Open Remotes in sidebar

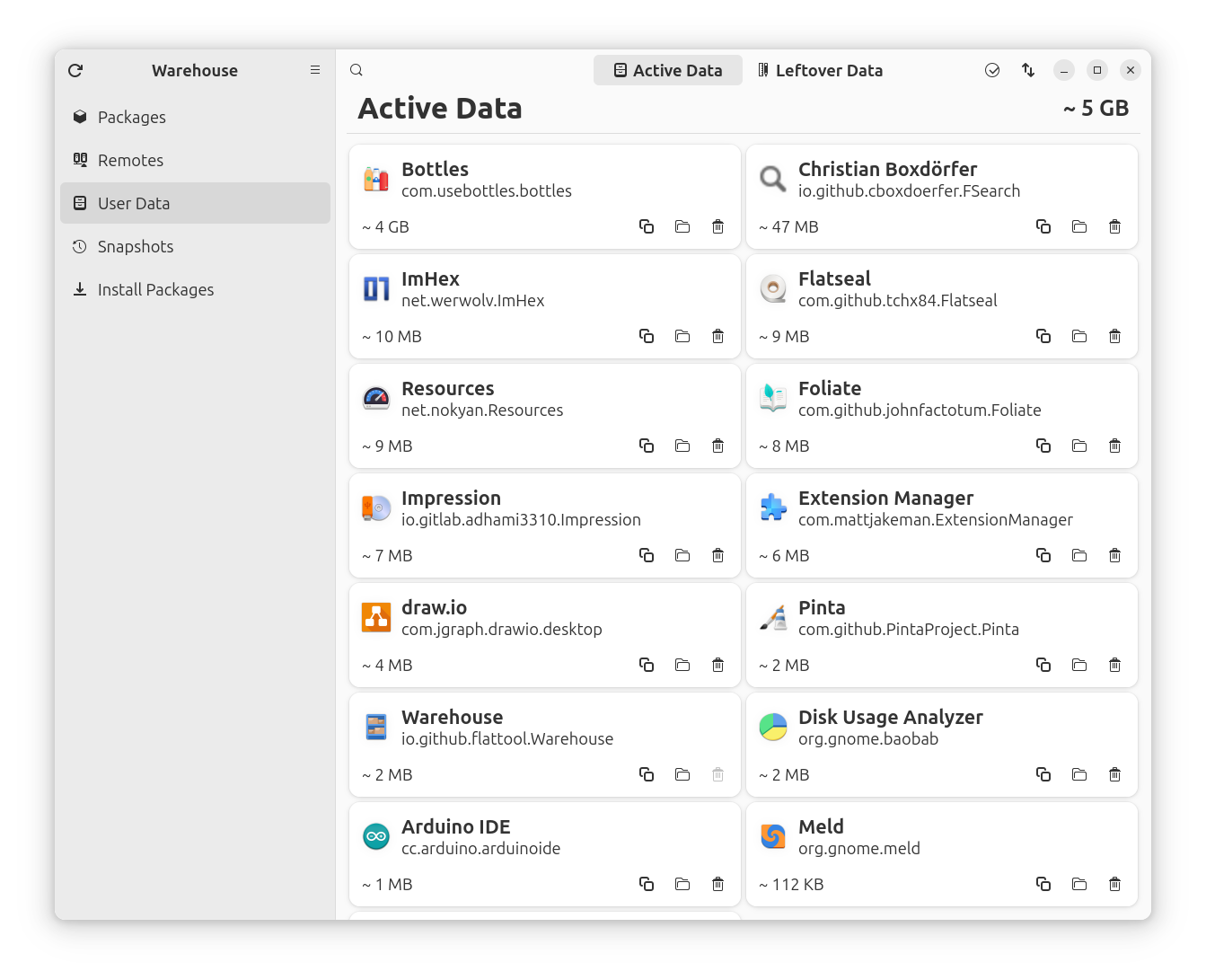(195, 160)
